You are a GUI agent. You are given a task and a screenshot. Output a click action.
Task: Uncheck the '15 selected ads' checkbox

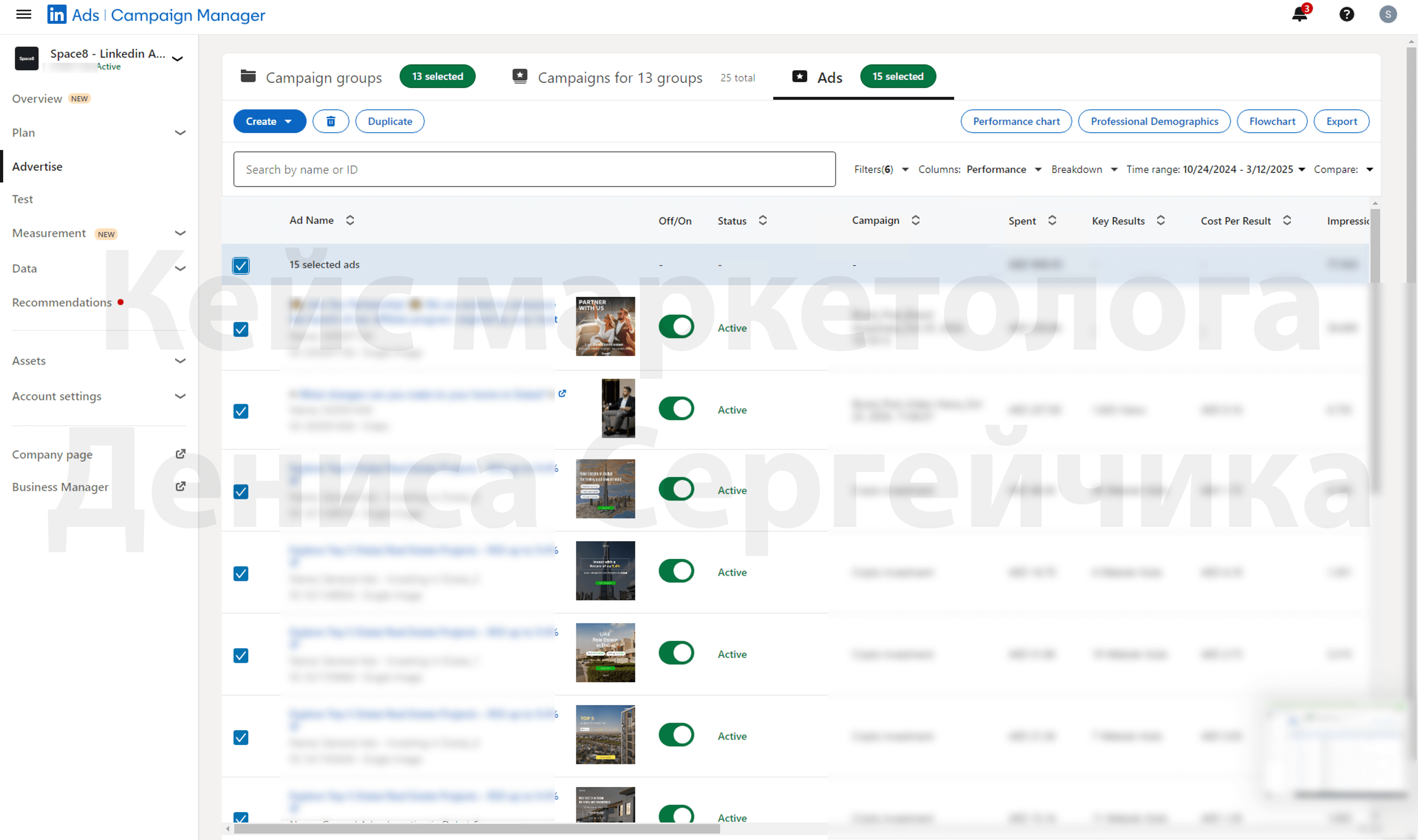click(240, 265)
